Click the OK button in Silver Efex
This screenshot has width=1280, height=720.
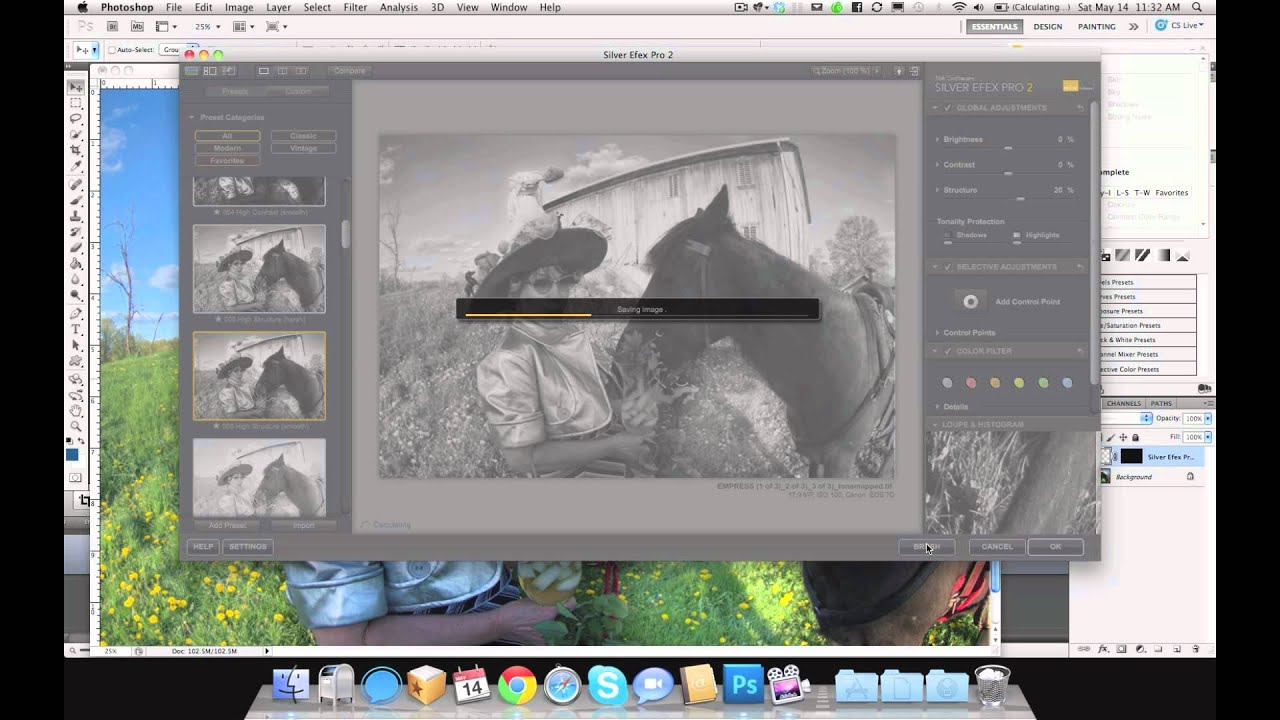[1055, 547]
